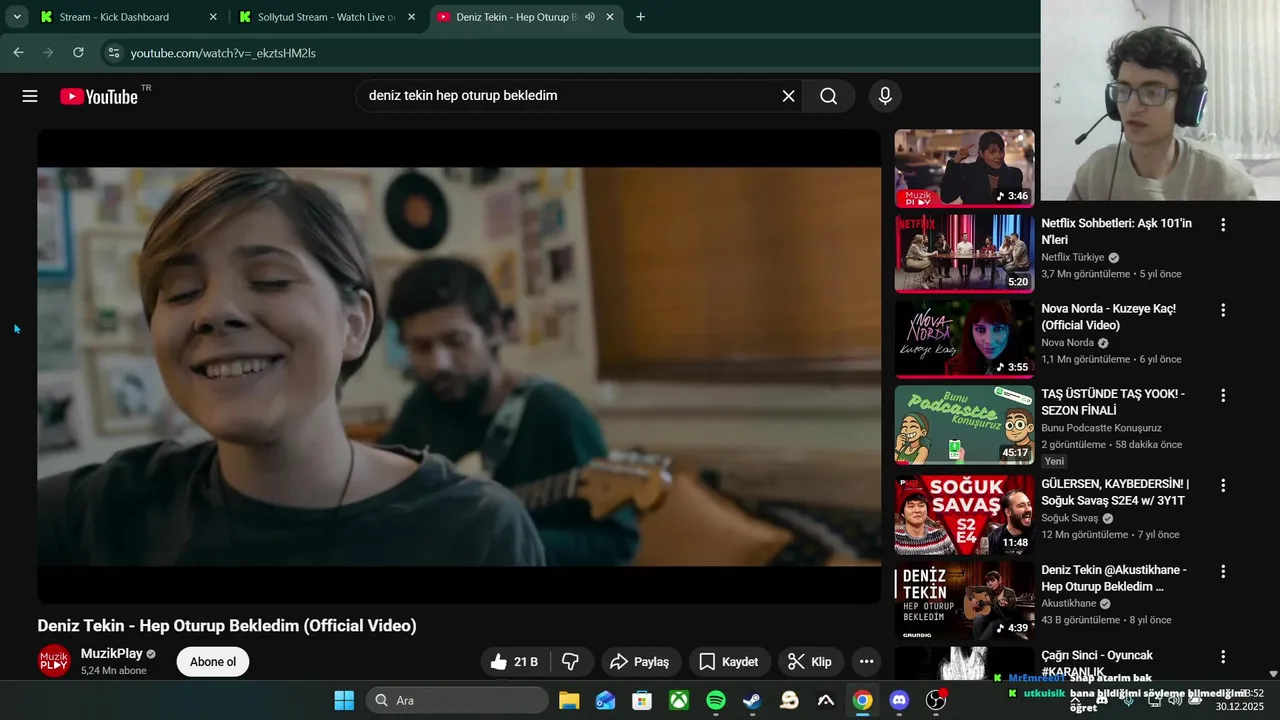Open the MuzikPlay 3:46 thumbnail

[964, 168]
